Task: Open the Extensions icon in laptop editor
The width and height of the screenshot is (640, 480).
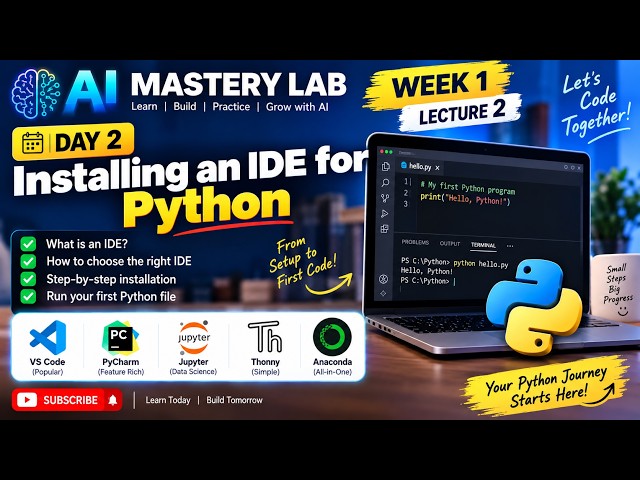Action: pyautogui.click(x=384, y=229)
